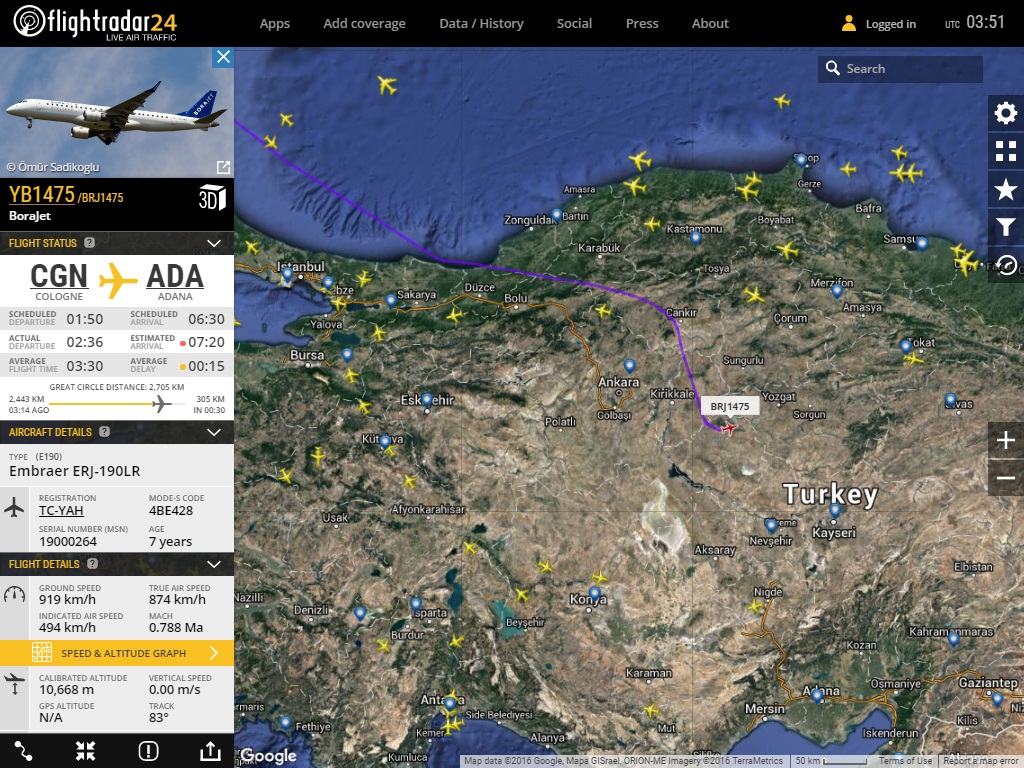Collapse the Flight Details section
This screenshot has height=768, width=1024.
tap(213, 564)
